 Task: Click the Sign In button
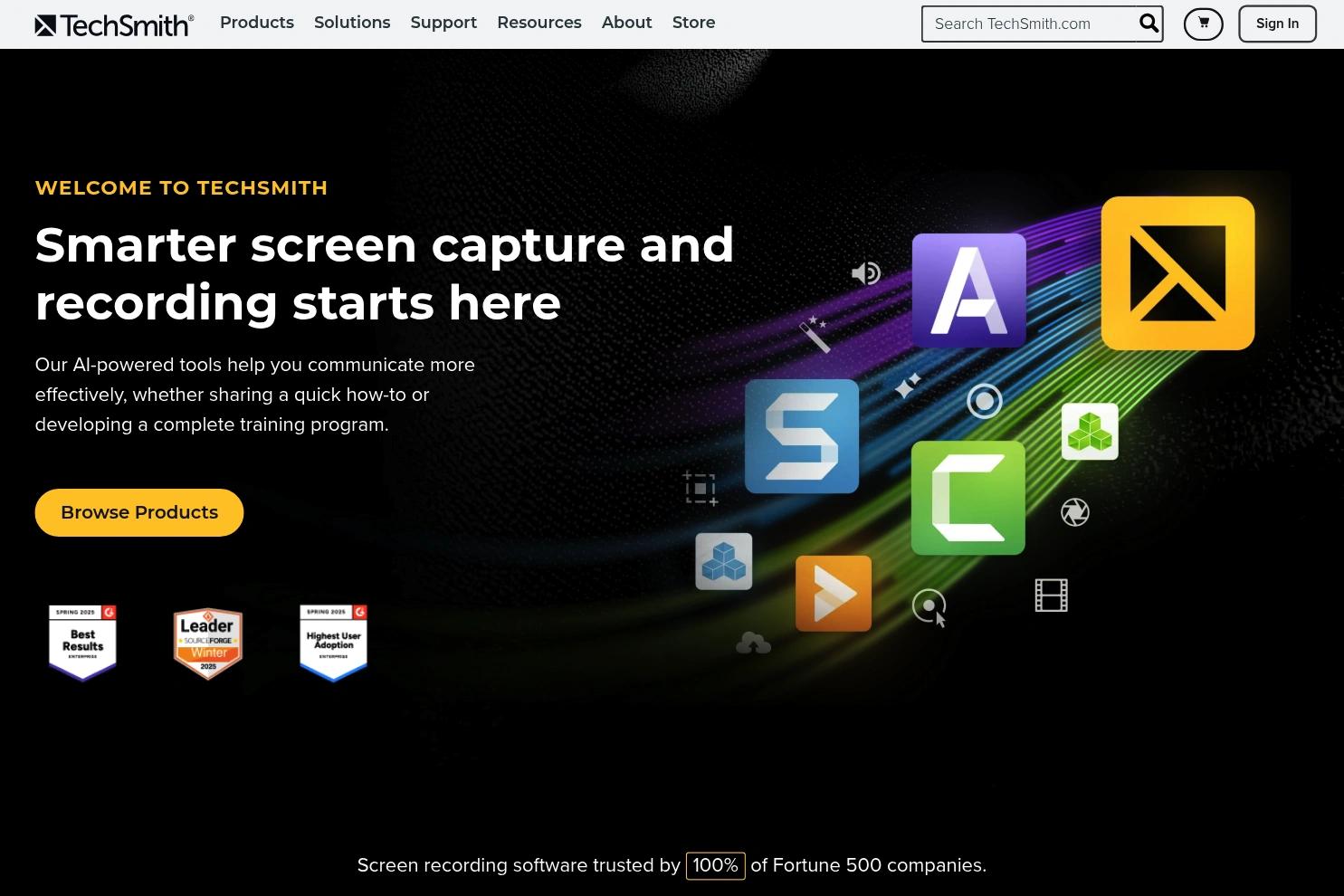point(1277,24)
